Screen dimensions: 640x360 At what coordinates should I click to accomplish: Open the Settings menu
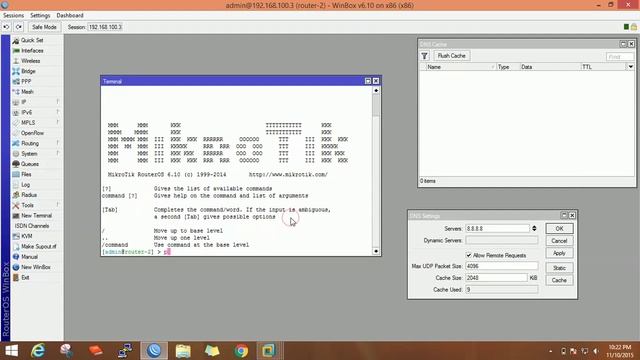pyautogui.click(x=40, y=16)
